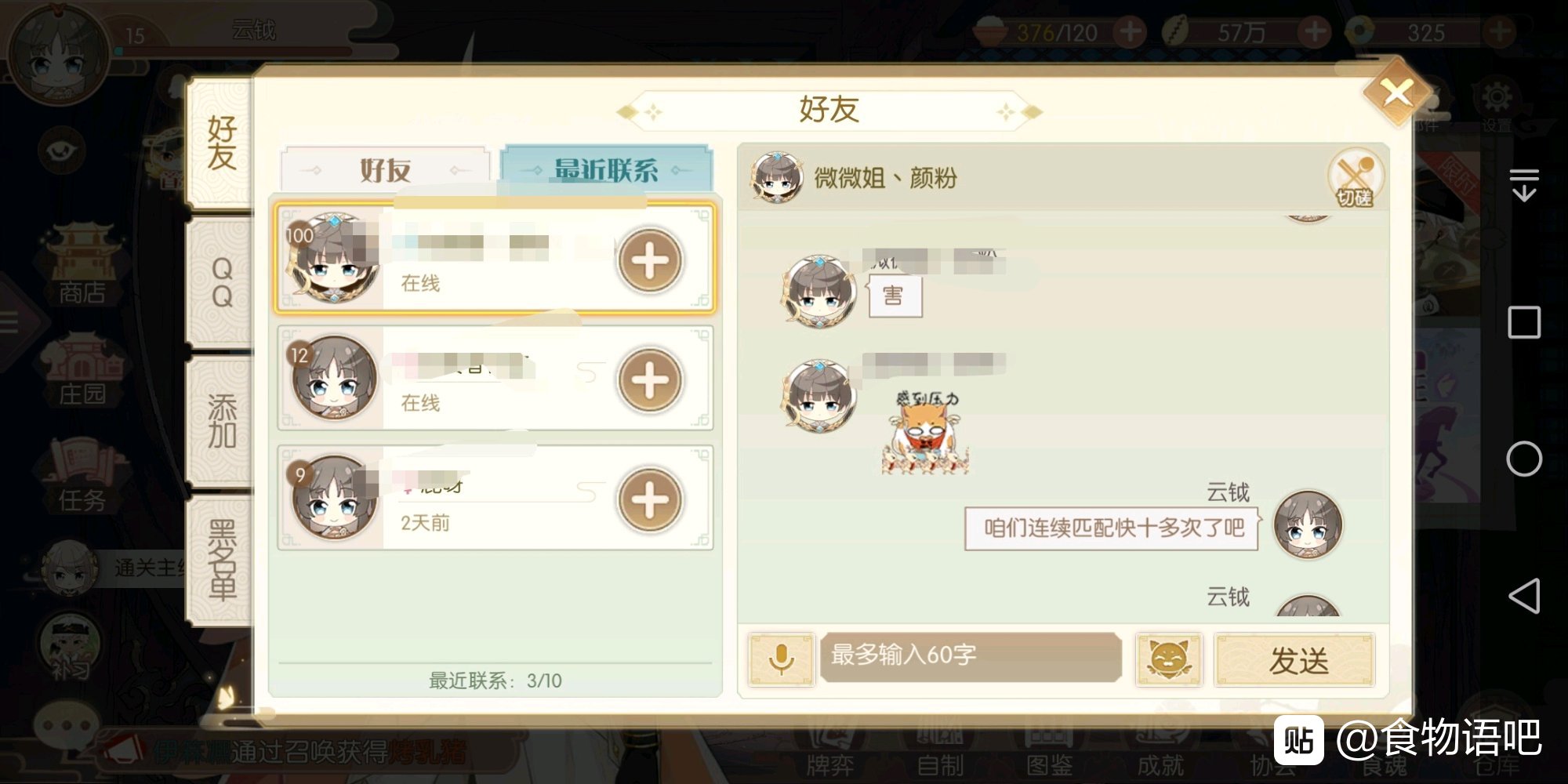
Task: Tap the Android back navigation triangle
Action: (x=1524, y=596)
